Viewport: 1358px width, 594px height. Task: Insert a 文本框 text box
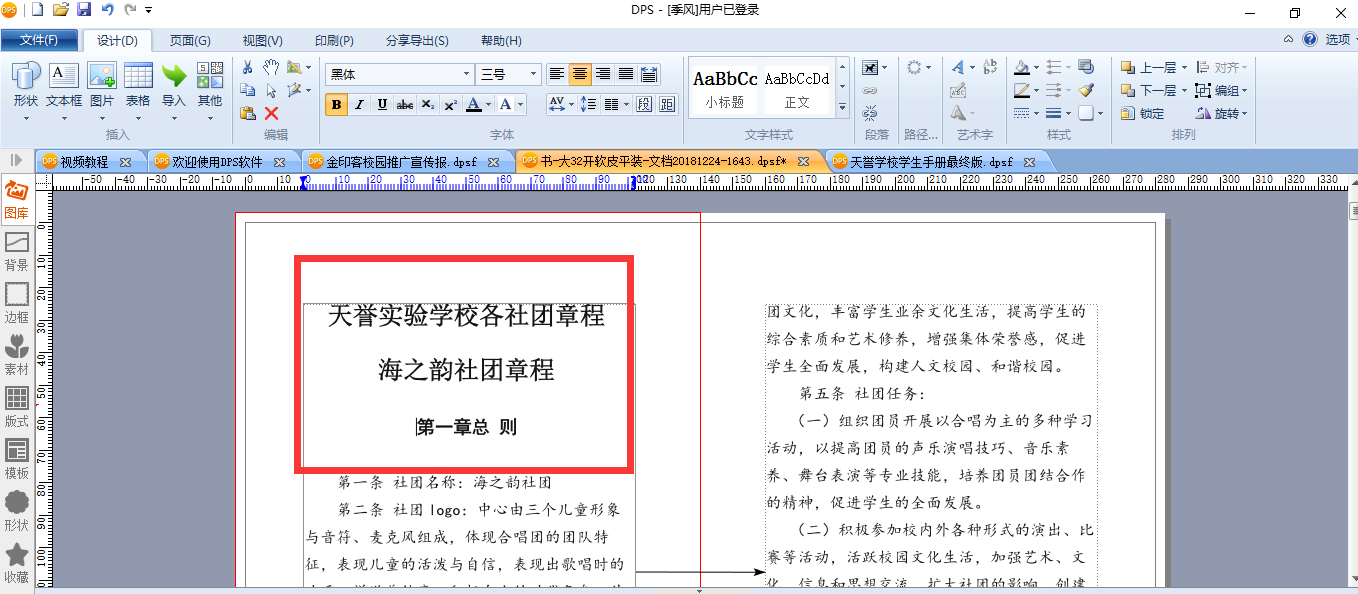[x=64, y=85]
